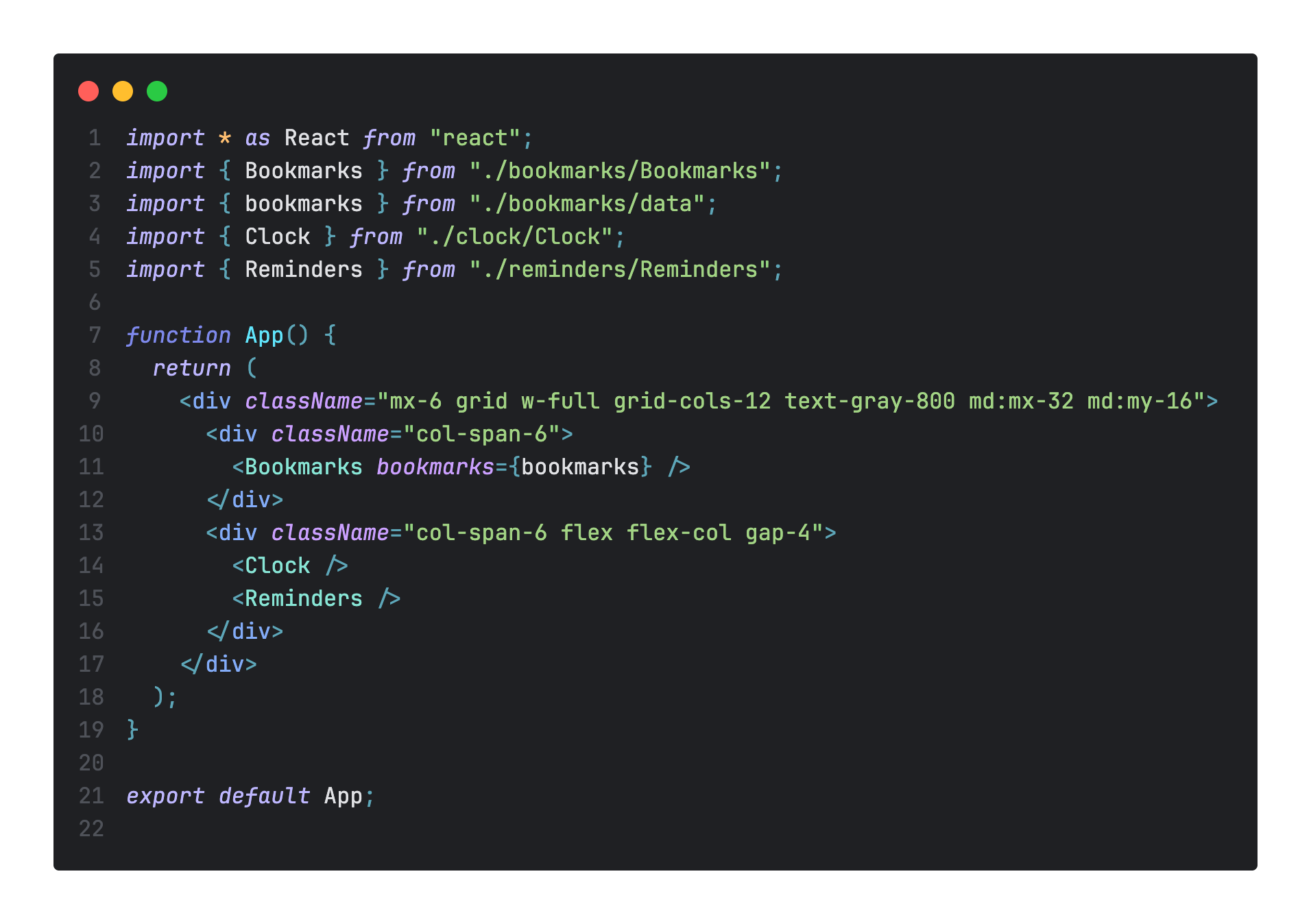
Task: Click the yellow minimize dot
Action: [x=123, y=91]
